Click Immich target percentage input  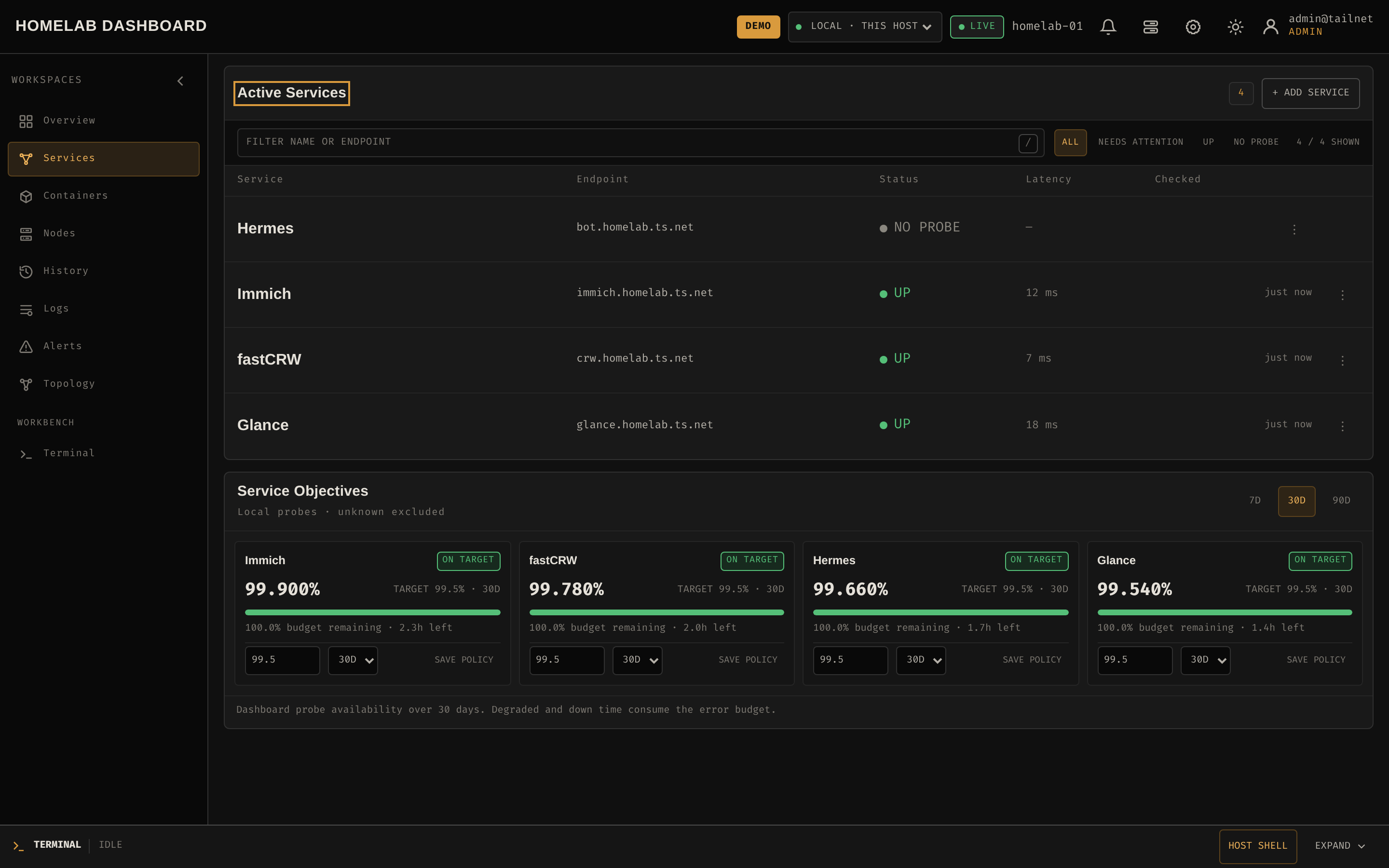pyautogui.click(x=283, y=660)
